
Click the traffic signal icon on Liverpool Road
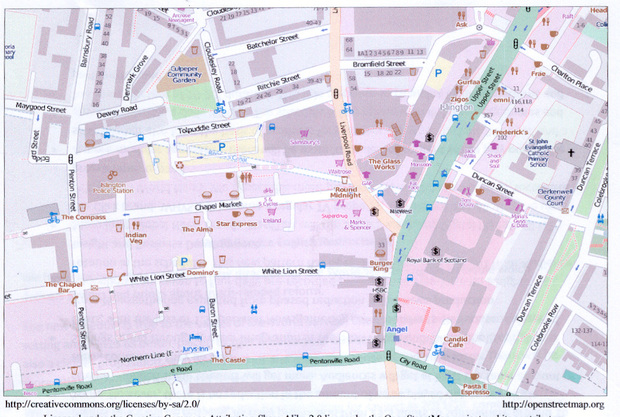336,94
